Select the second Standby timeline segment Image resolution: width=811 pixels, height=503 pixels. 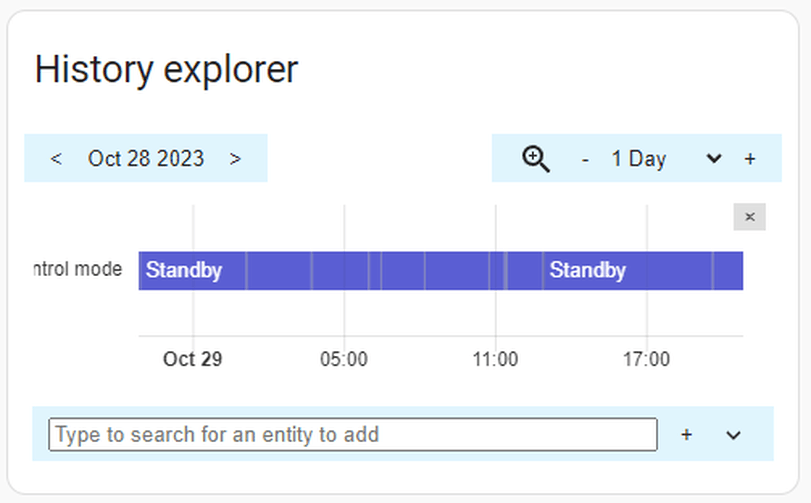point(627,270)
